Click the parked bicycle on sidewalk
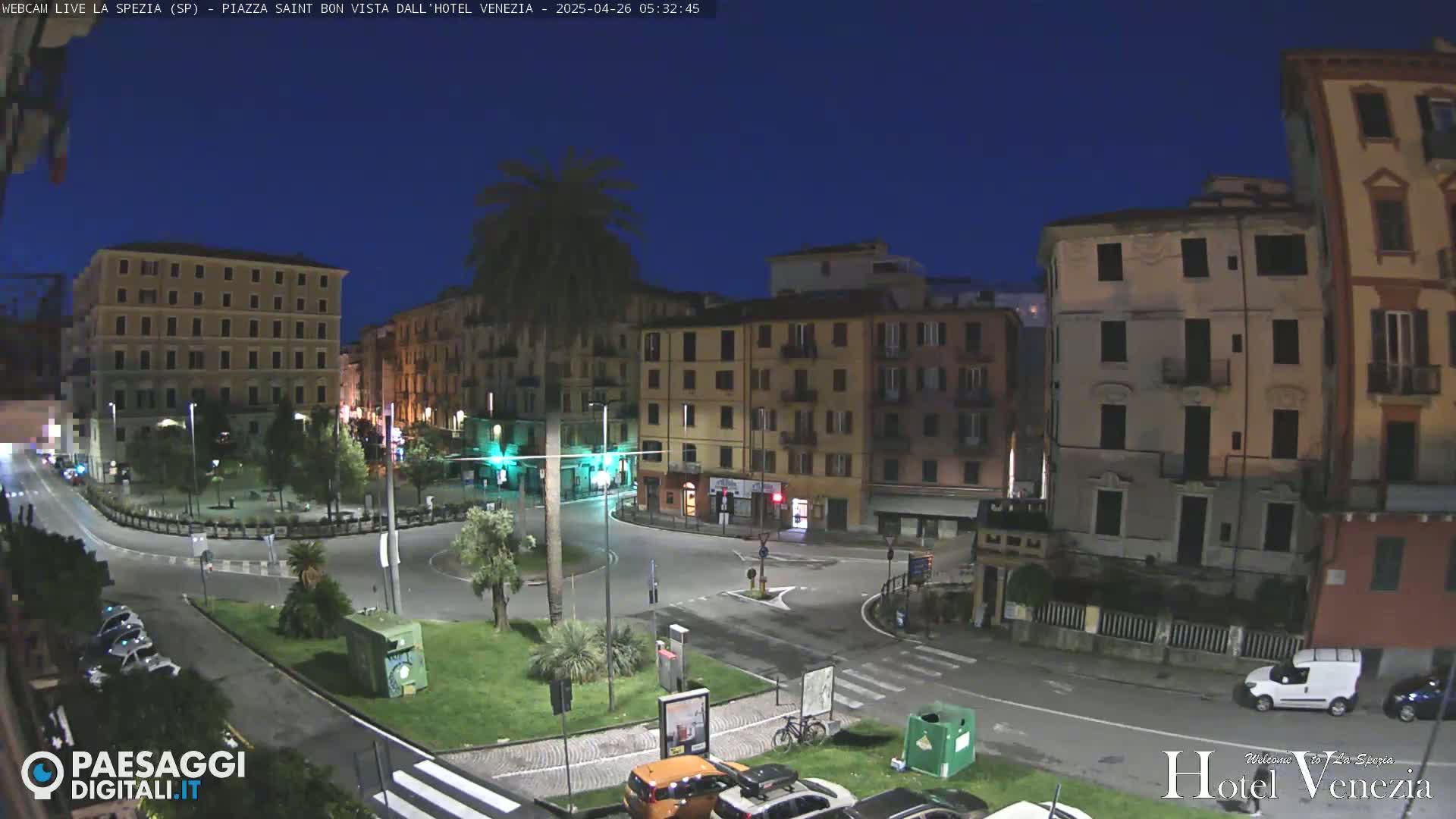Image resolution: width=1456 pixels, height=819 pixels. (799, 732)
